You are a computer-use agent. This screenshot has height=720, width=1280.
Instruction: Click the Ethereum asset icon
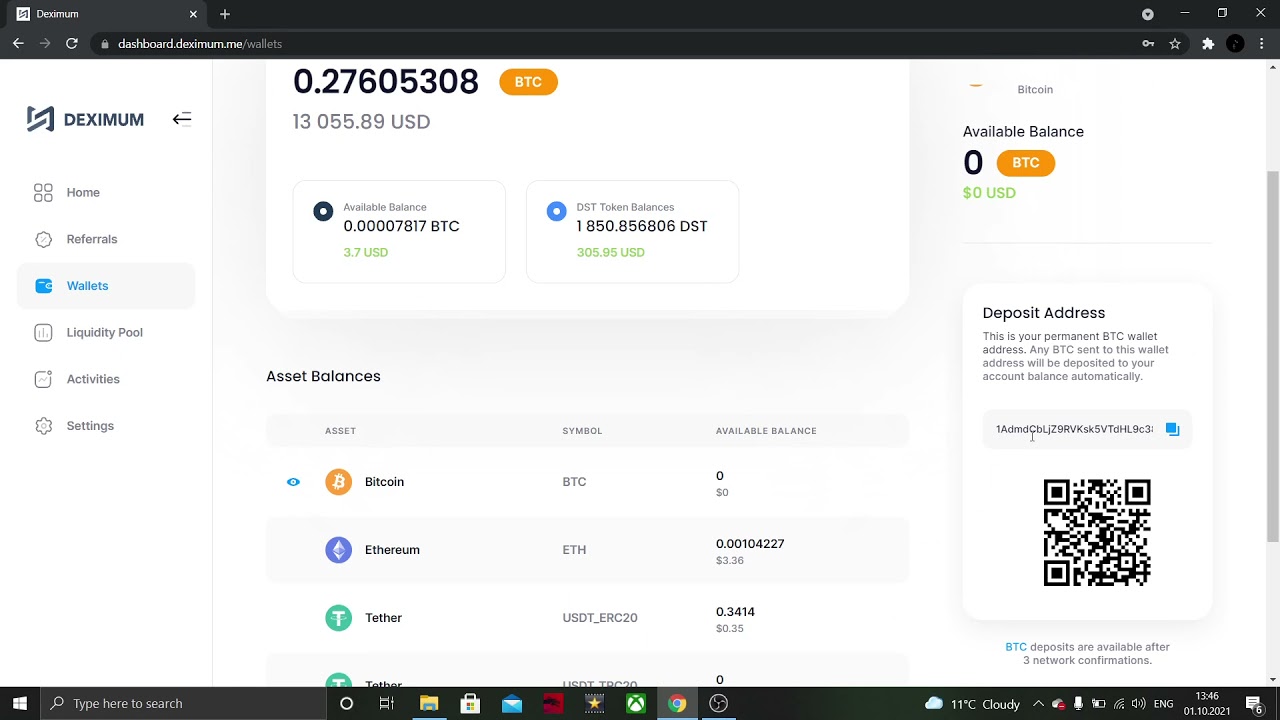point(338,550)
